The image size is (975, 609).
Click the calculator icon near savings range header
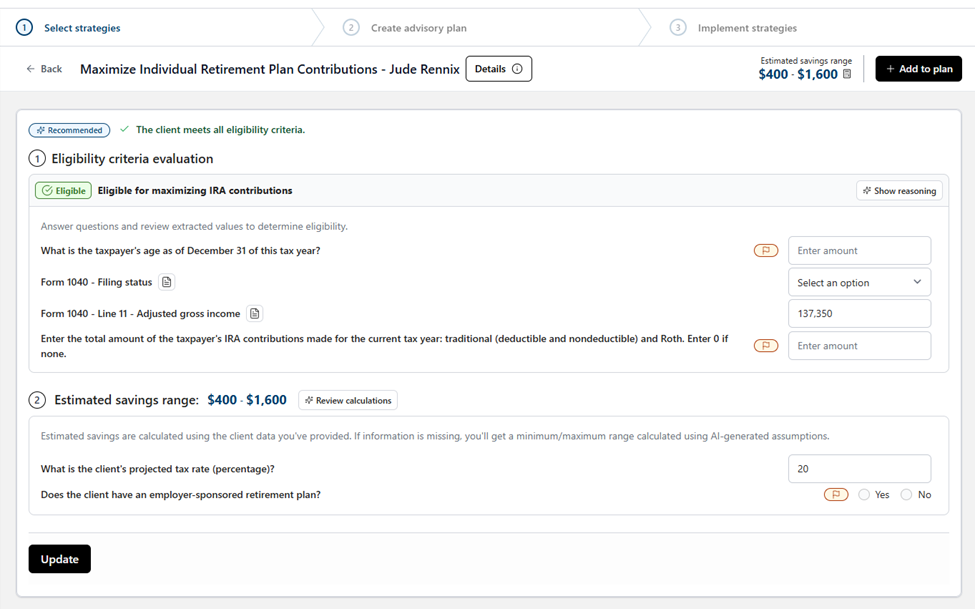pyautogui.click(x=847, y=74)
